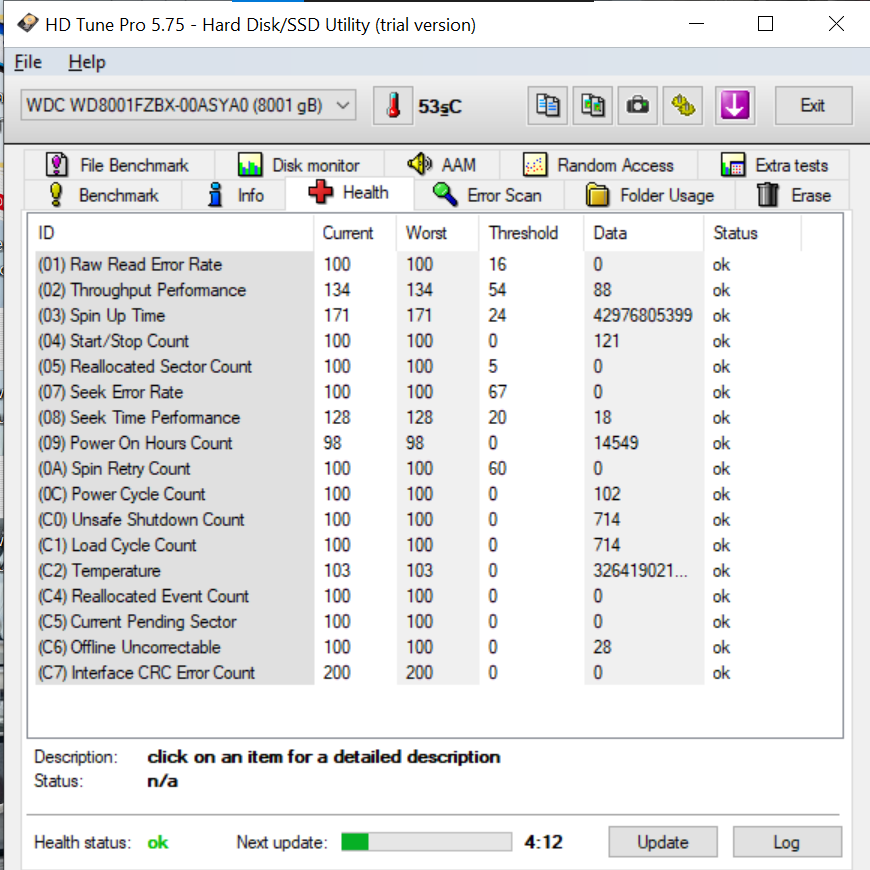Screen dimensions: 870x870
Task: Open the Error Scan tab
Action: pyautogui.click(x=488, y=195)
